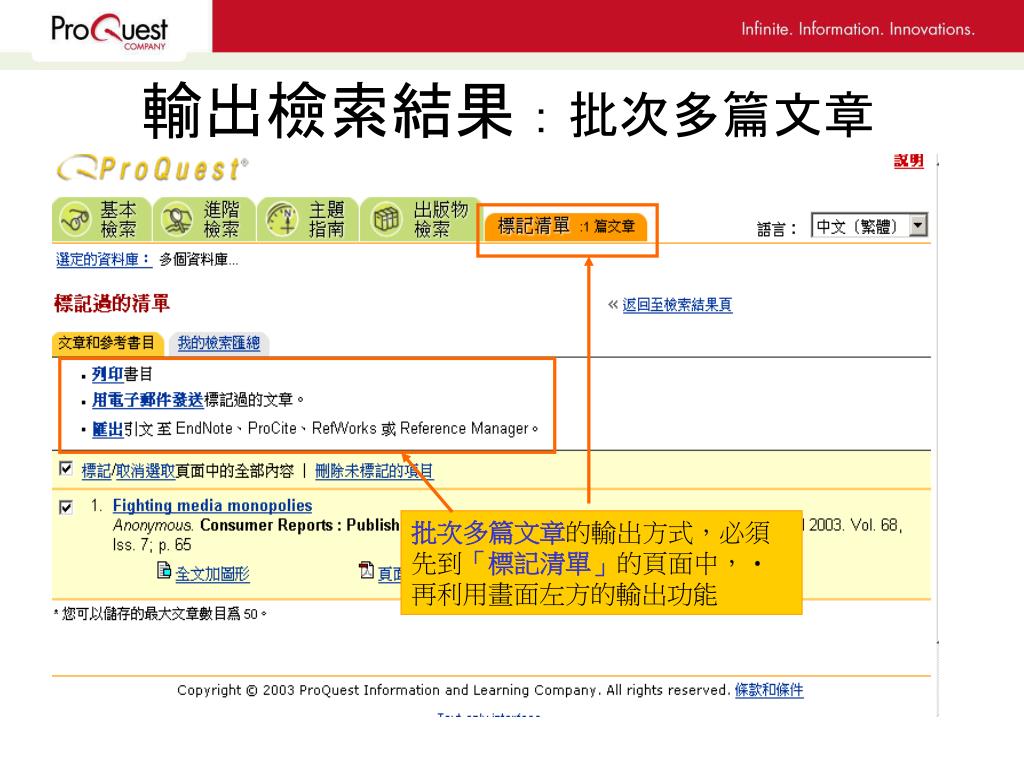Click the 說明 help link
Image resolution: width=1024 pixels, height=768 pixels.
[x=908, y=161]
